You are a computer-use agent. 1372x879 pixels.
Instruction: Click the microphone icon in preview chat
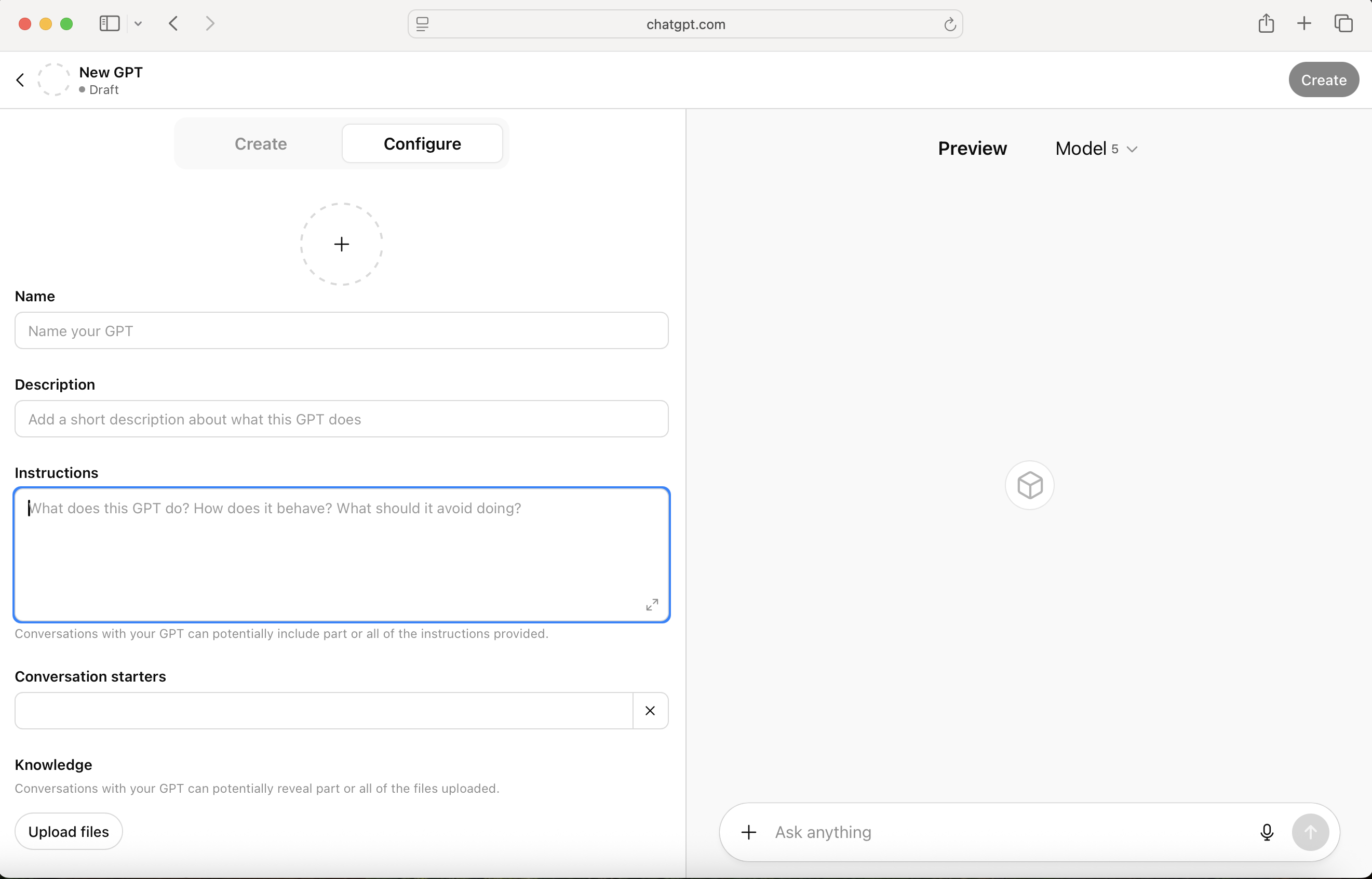point(1267,832)
